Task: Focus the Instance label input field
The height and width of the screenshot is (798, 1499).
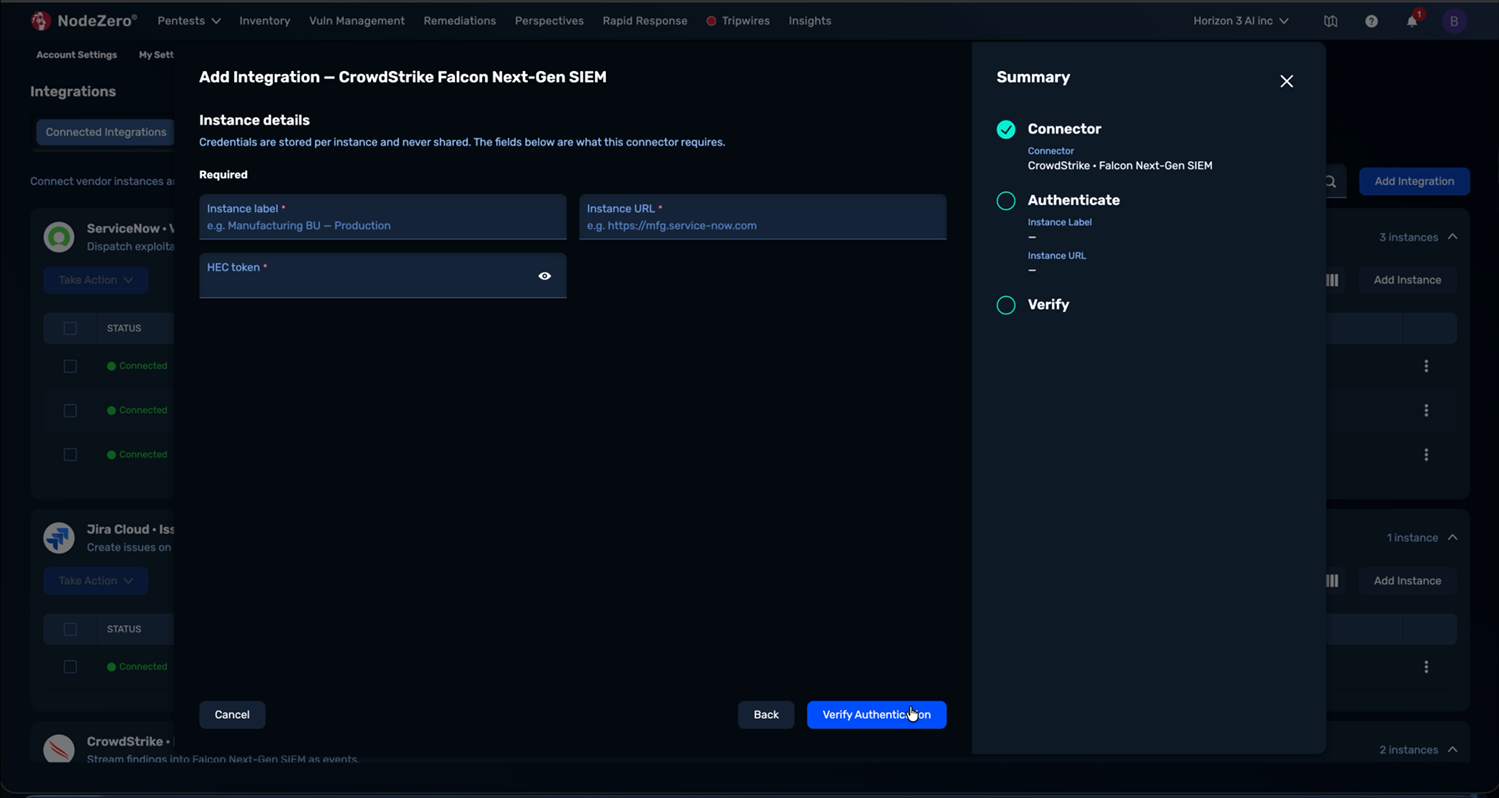Action: point(383,217)
